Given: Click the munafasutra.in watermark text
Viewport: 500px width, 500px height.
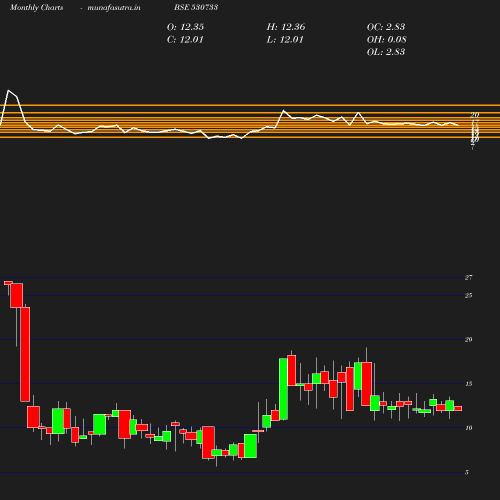Looking at the screenshot, I should pyautogui.click(x=114, y=7).
